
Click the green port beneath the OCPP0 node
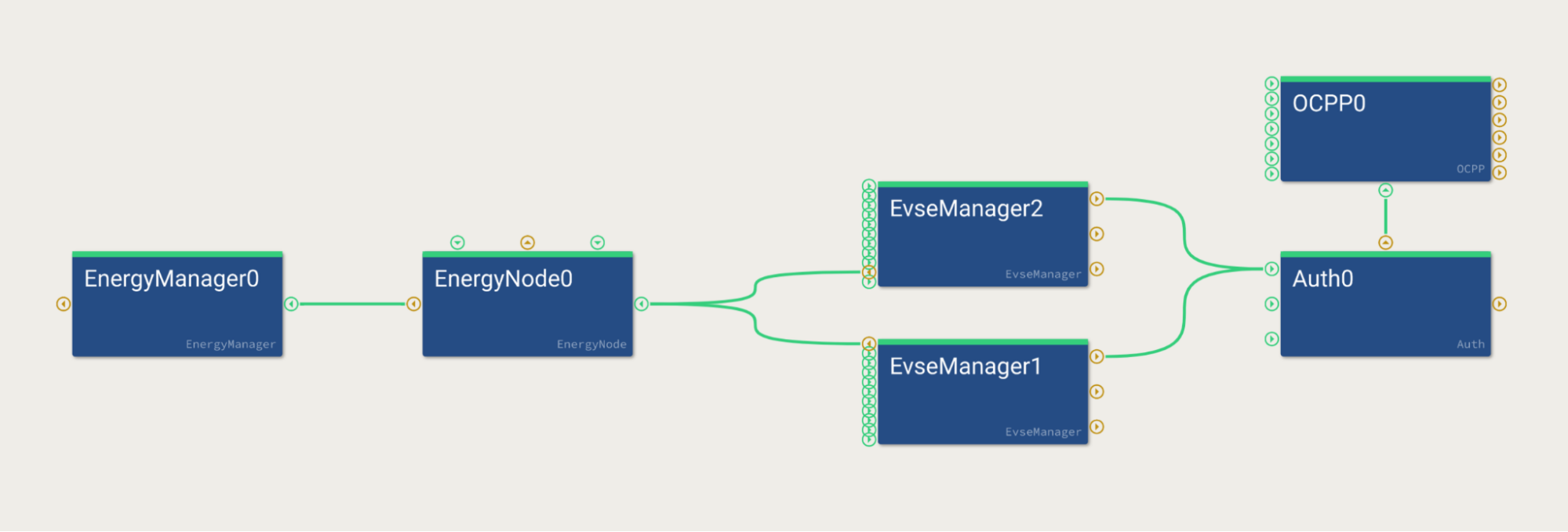(1386, 191)
